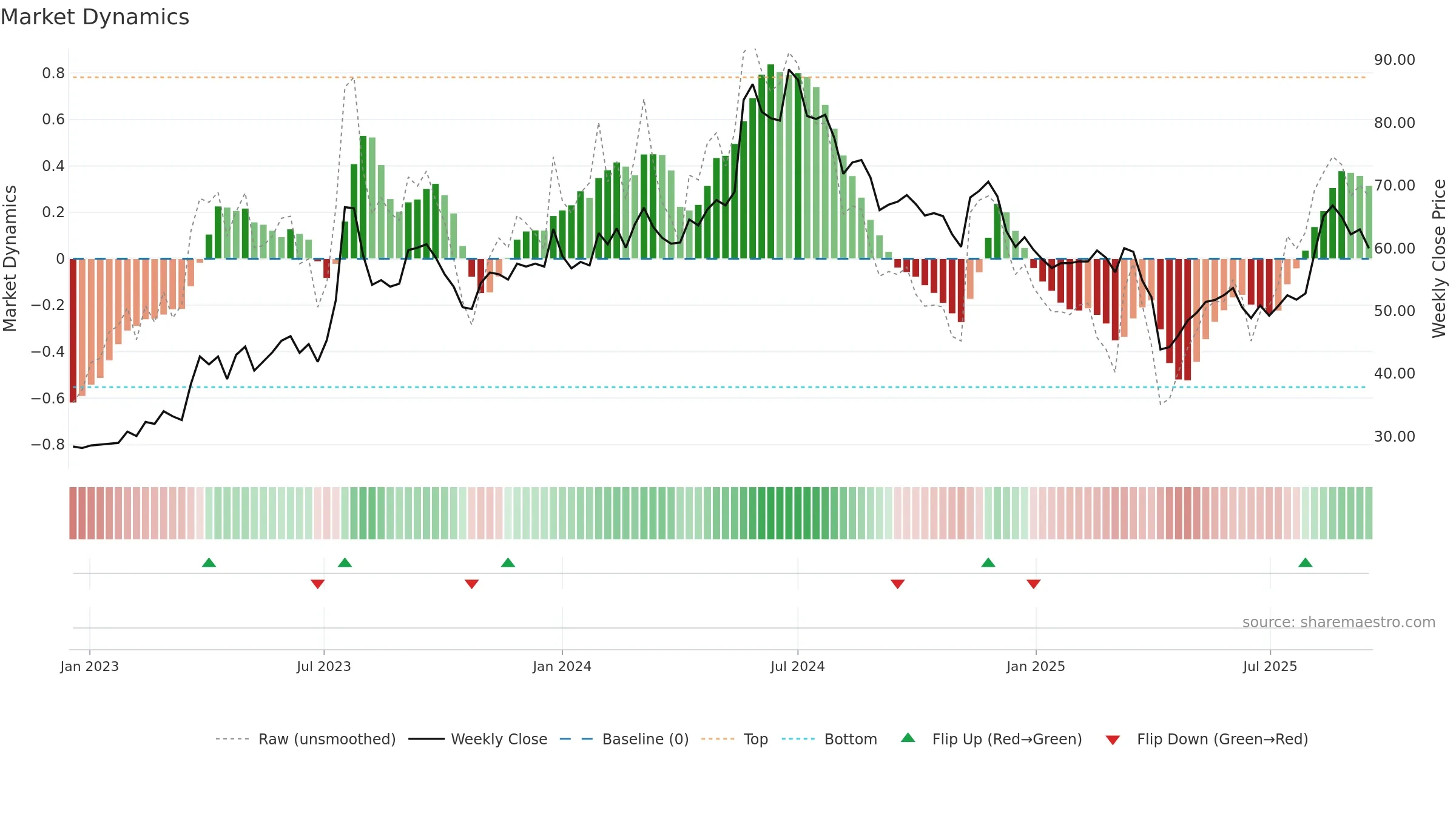Click the Market Dynamics chart title

point(95,17)
